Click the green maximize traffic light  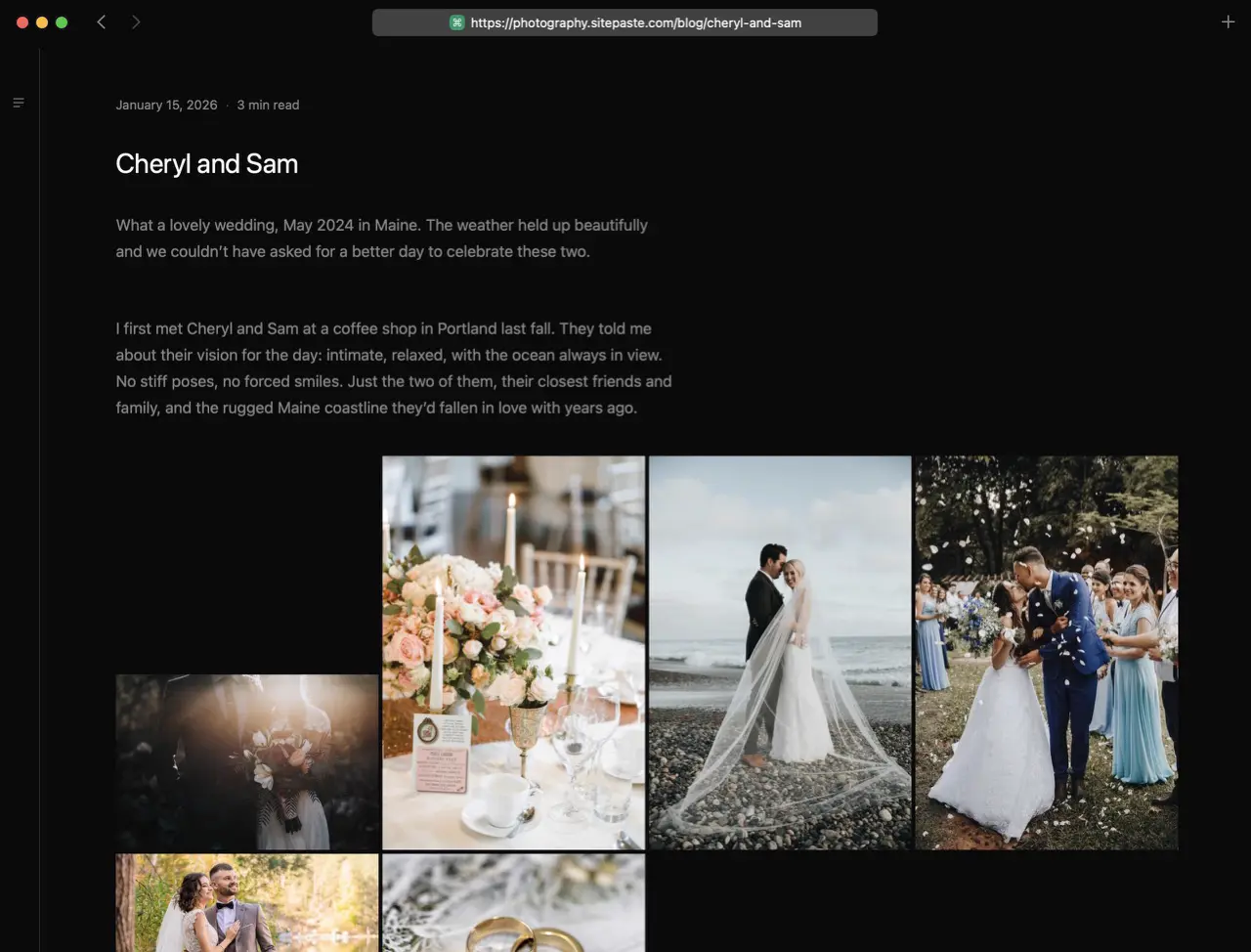(61, 20)
